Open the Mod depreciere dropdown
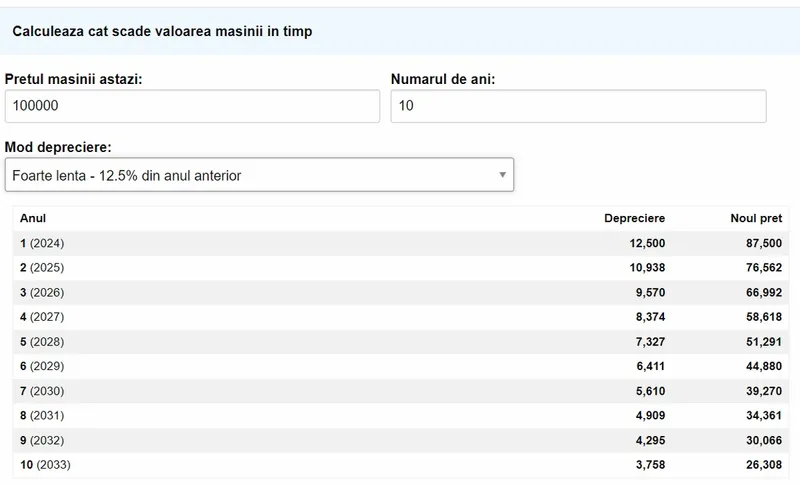 [259, 175]
